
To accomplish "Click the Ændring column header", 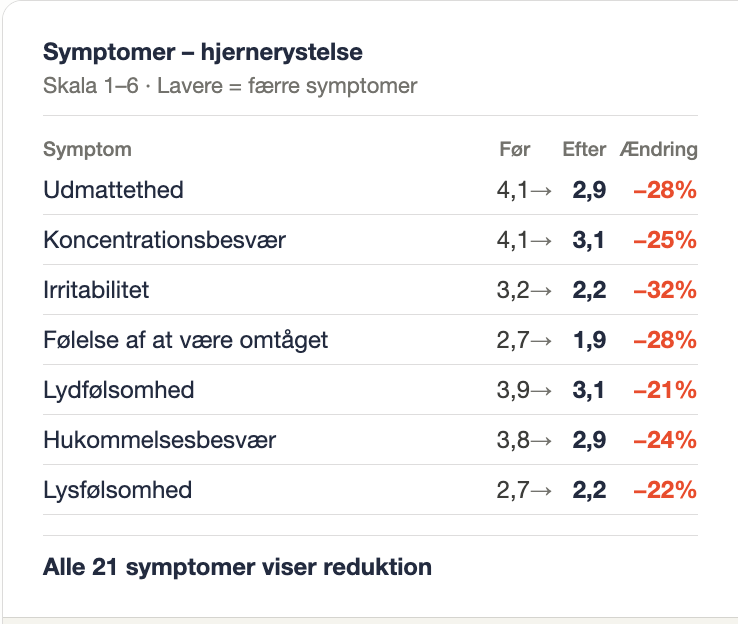I will click(659, 150).
